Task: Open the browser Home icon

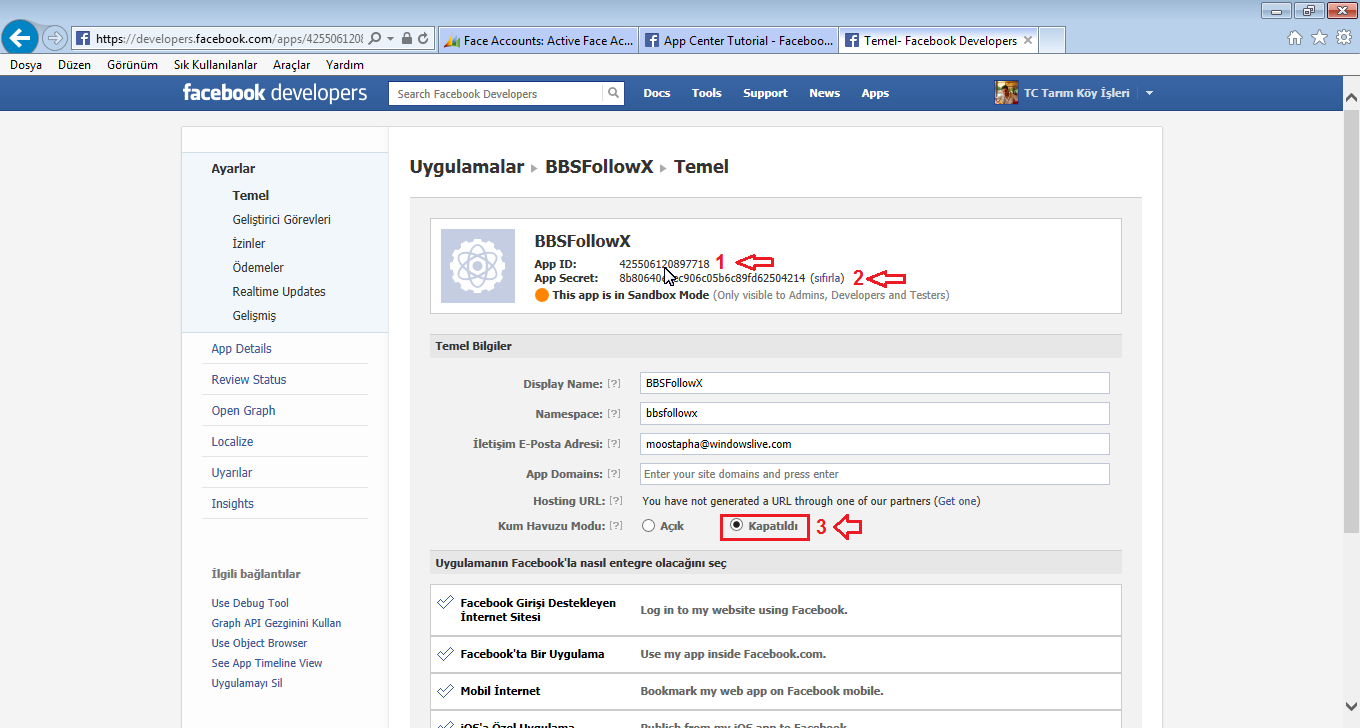Action: [1295, 38]
